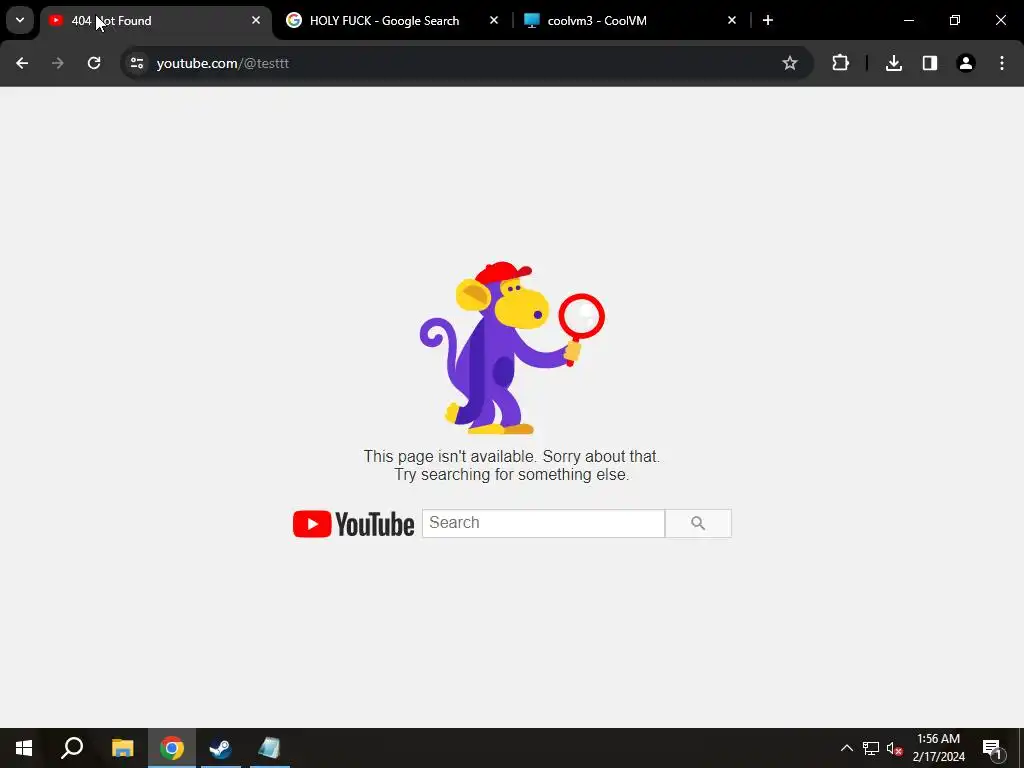
Task: Show hidden system tray icons
Action: pos(846,748)
